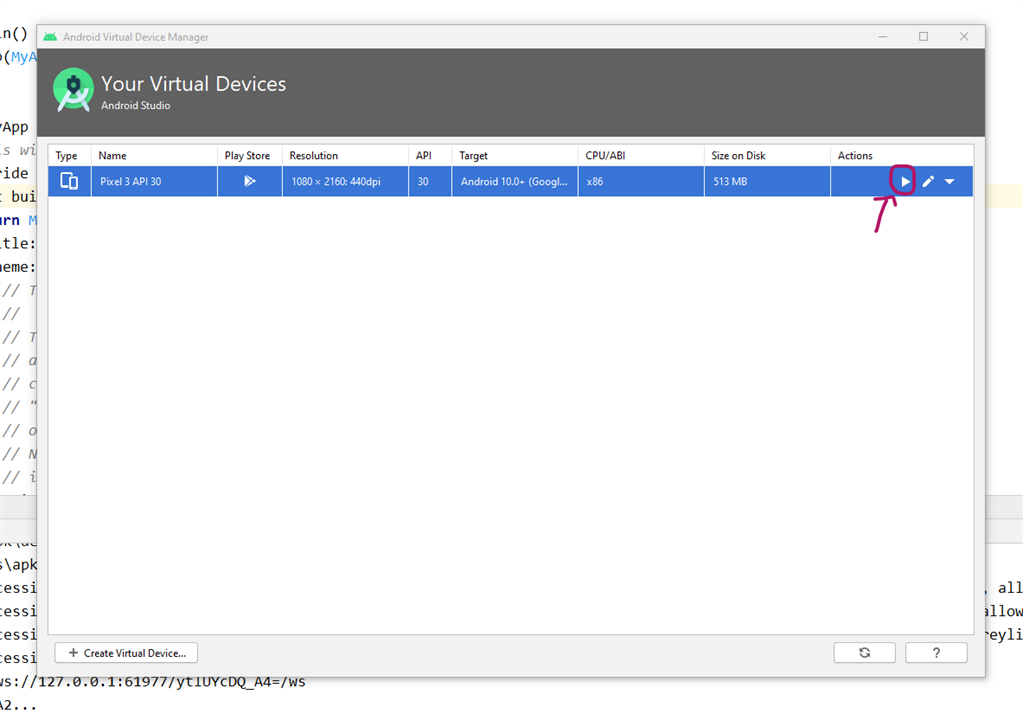Open AVD Manager help with the question mark

(936, 652)
